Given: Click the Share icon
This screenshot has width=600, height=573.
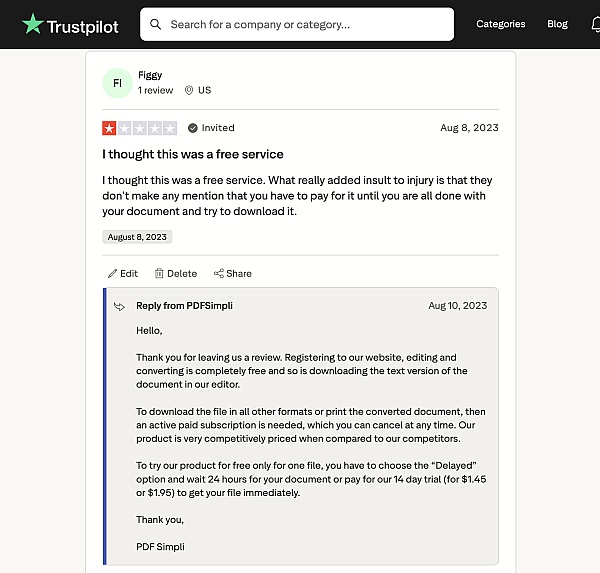Looking at the screenshot, I should (x=218, y=274).
